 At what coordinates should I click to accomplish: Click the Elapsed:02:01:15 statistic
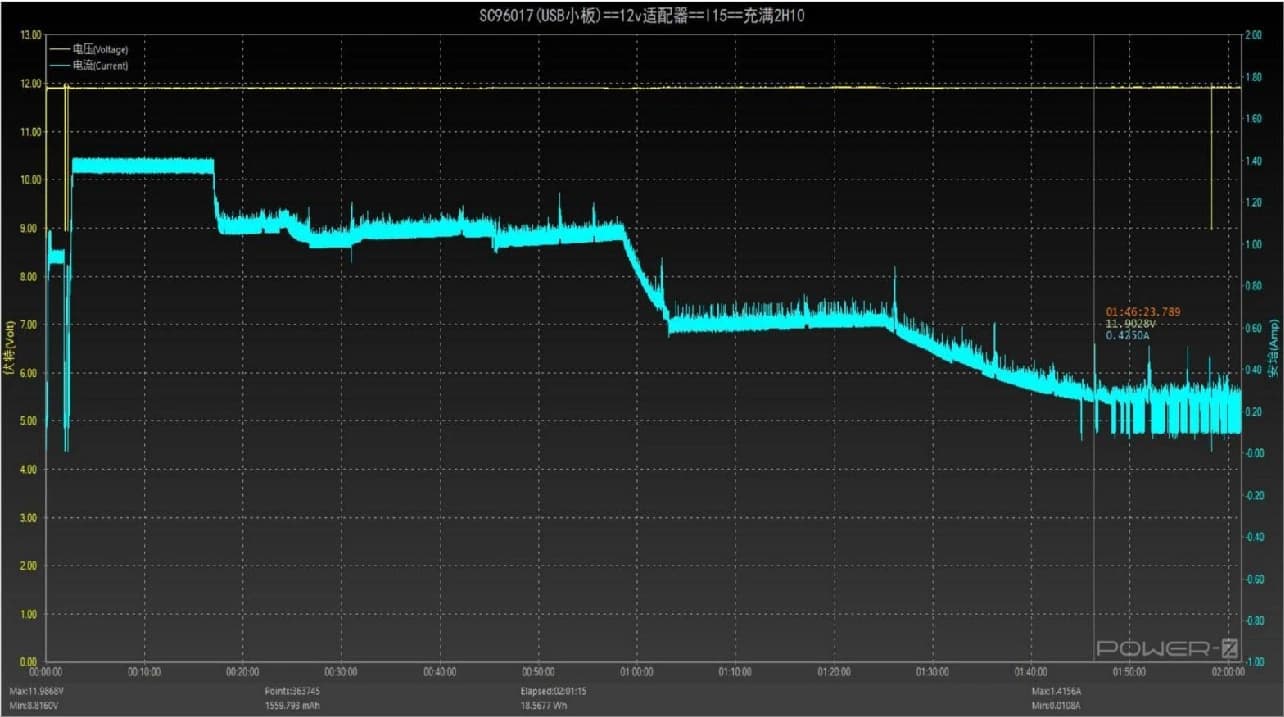point(554,691)
